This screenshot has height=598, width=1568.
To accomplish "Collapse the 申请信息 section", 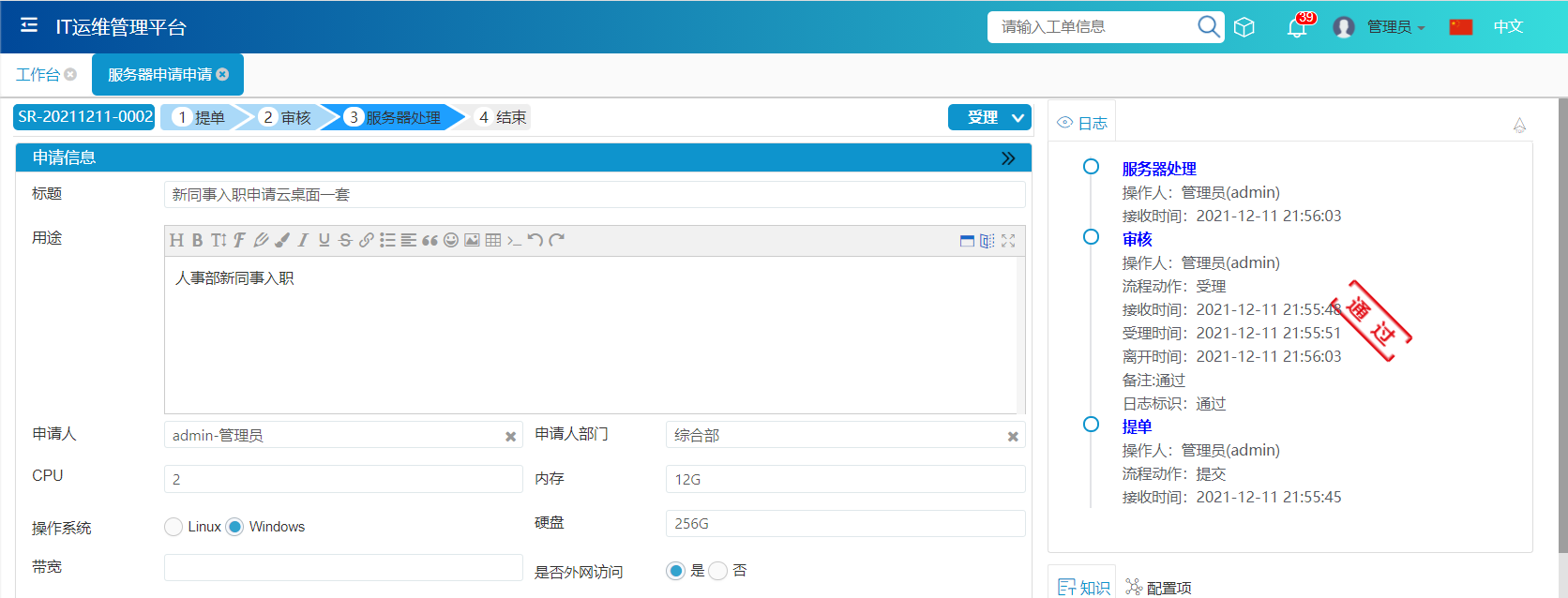I will tap(1008, 158).
